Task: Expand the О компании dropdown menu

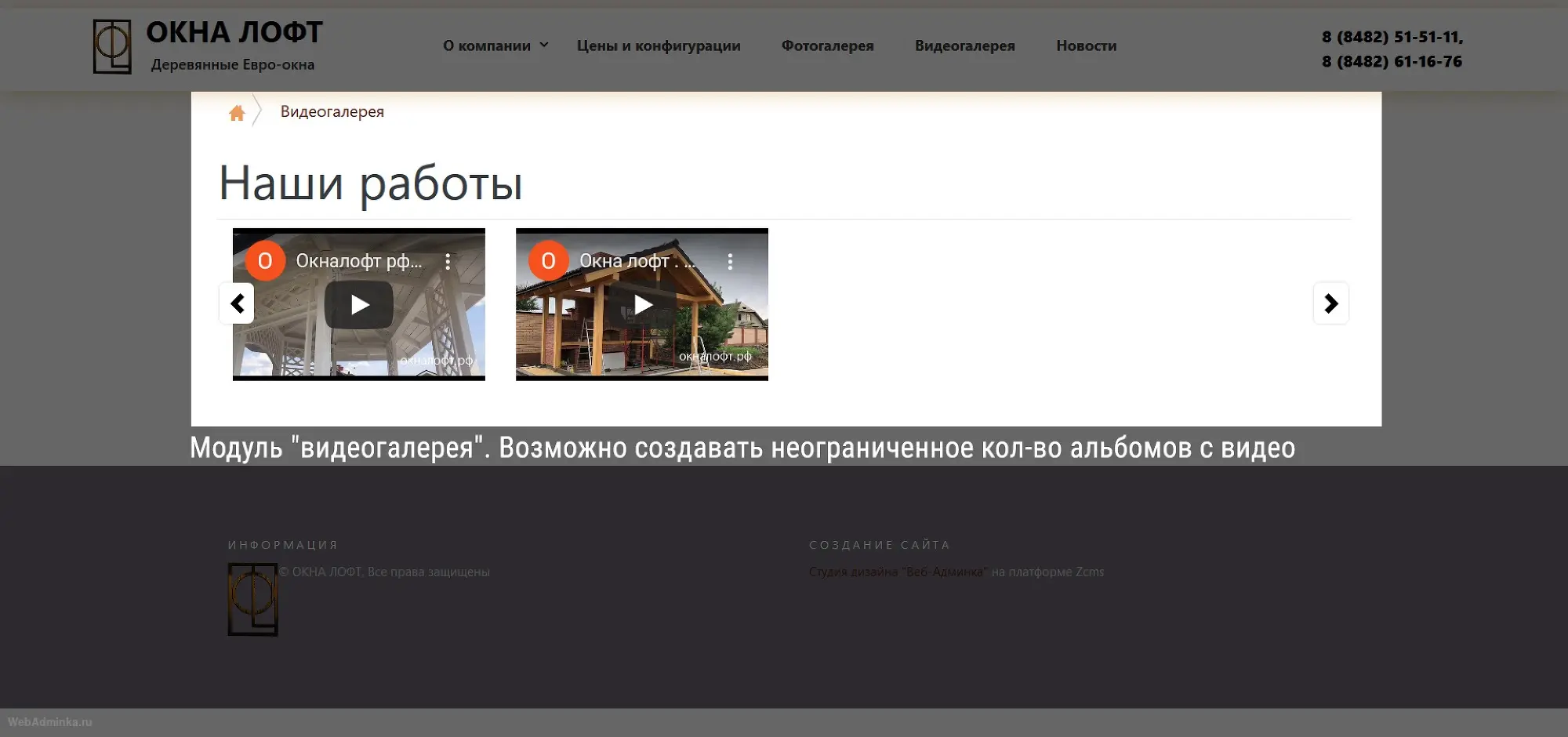Action: (495, 45)
